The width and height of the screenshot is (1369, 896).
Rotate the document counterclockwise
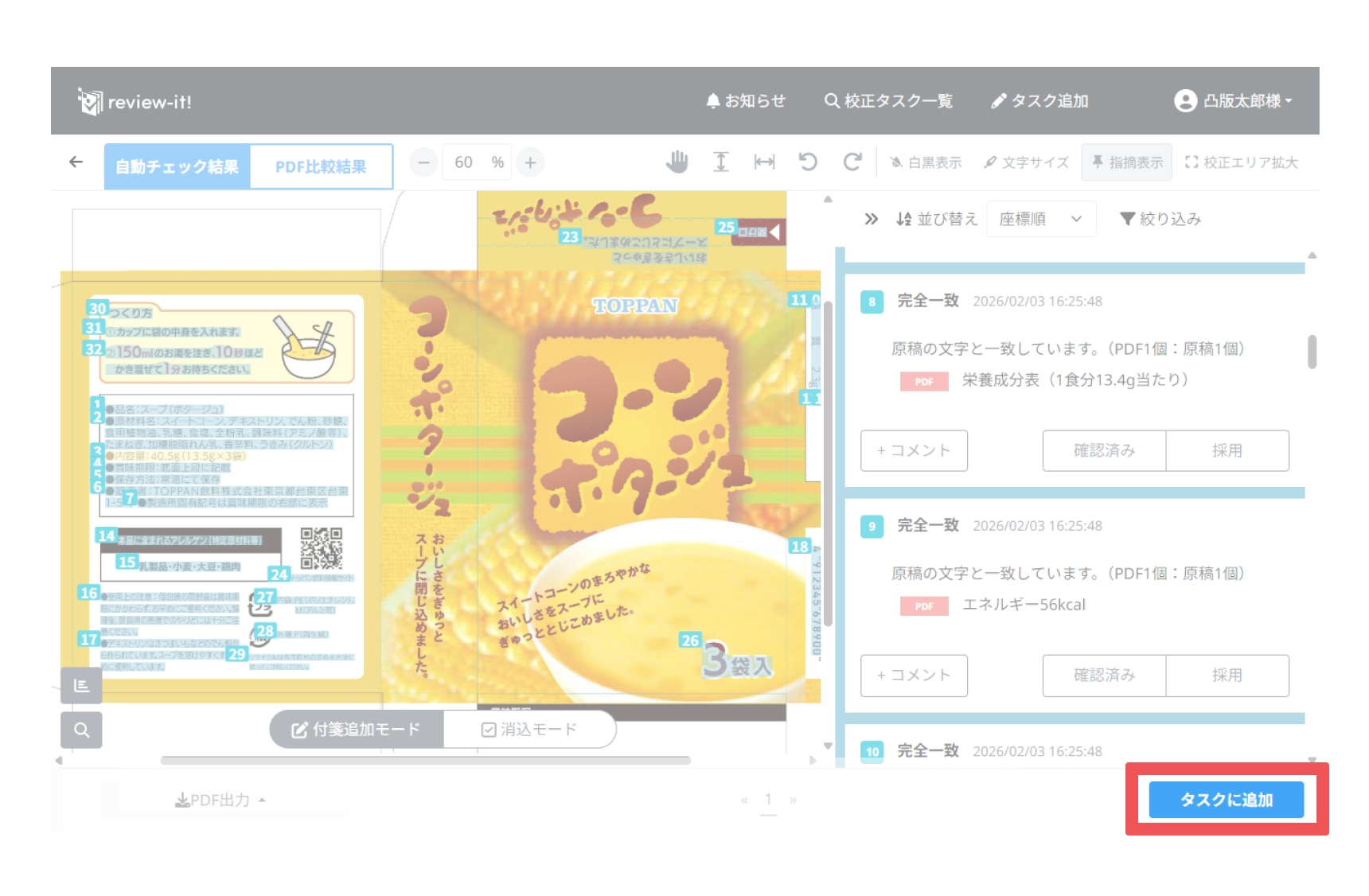808,162
